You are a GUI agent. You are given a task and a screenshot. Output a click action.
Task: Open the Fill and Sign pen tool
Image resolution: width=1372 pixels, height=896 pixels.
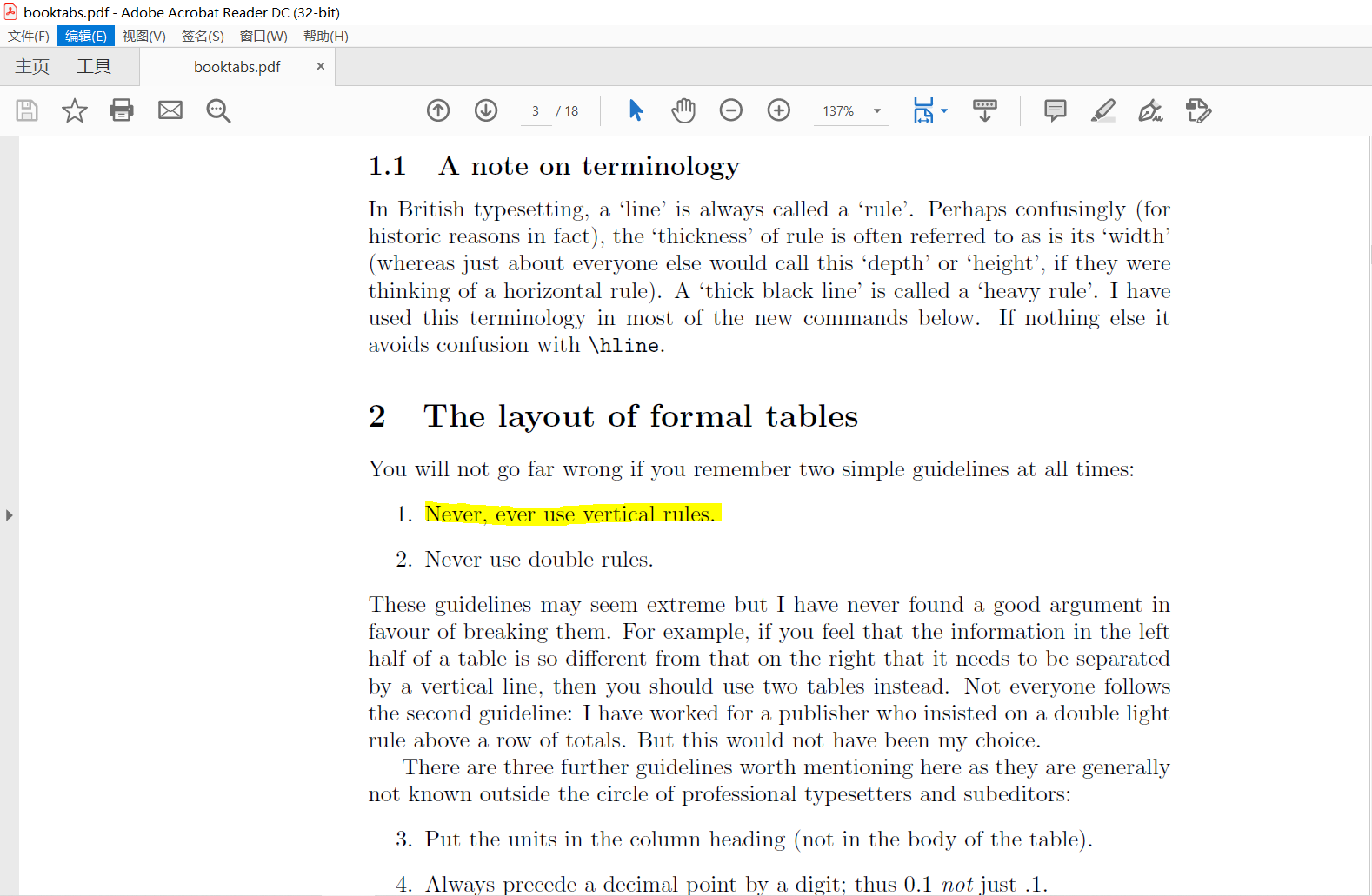[1150, 110]
